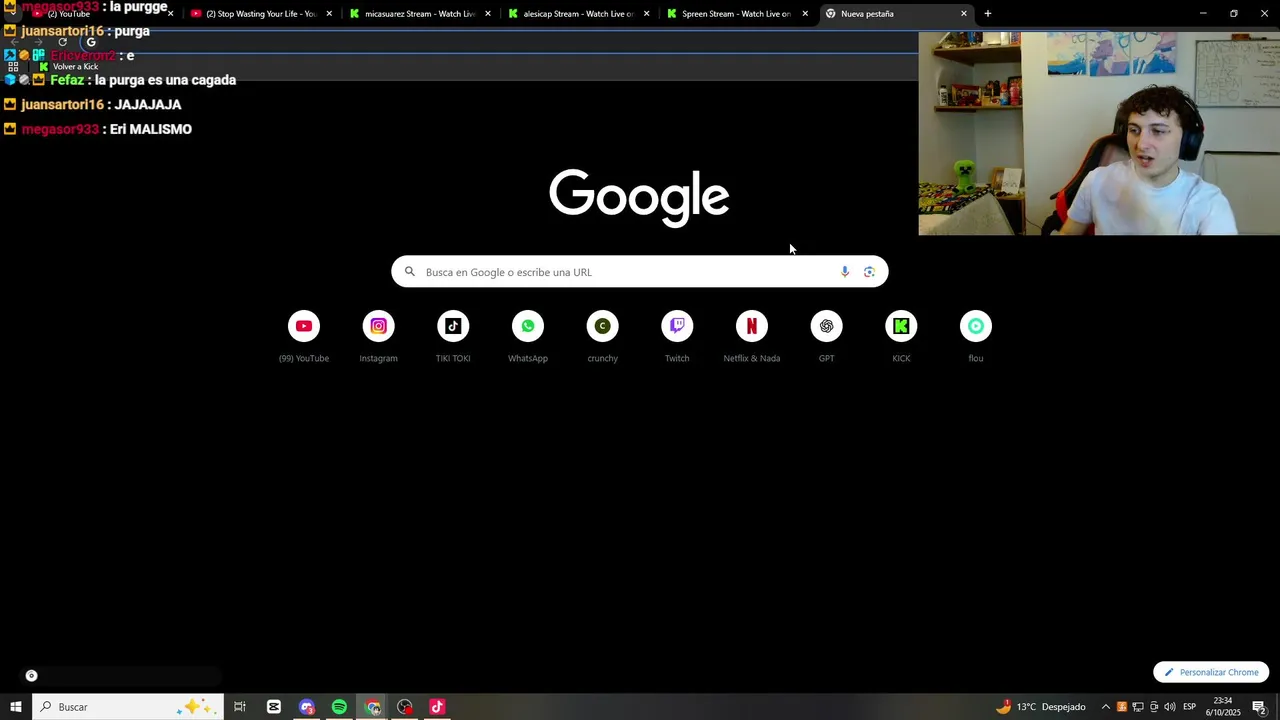The image size is (1280, 720).
Task: Expand the hidden system tray icons
Action: pyautogui.click(x=1106, y=707)
